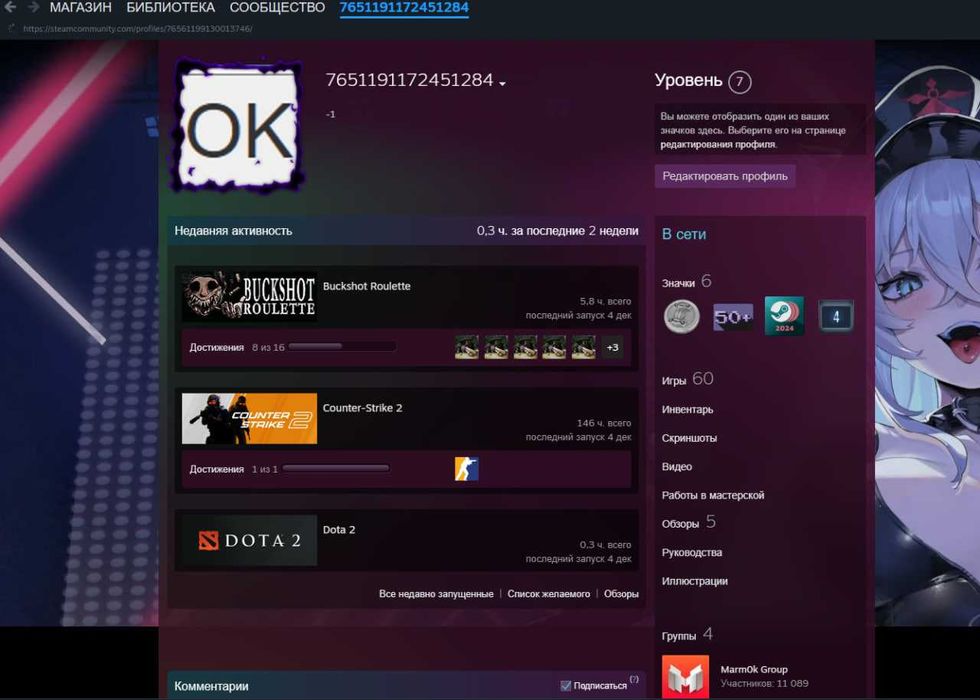
Task: Select the third Buckshot Roulette achievement icon
Action: 525,347
